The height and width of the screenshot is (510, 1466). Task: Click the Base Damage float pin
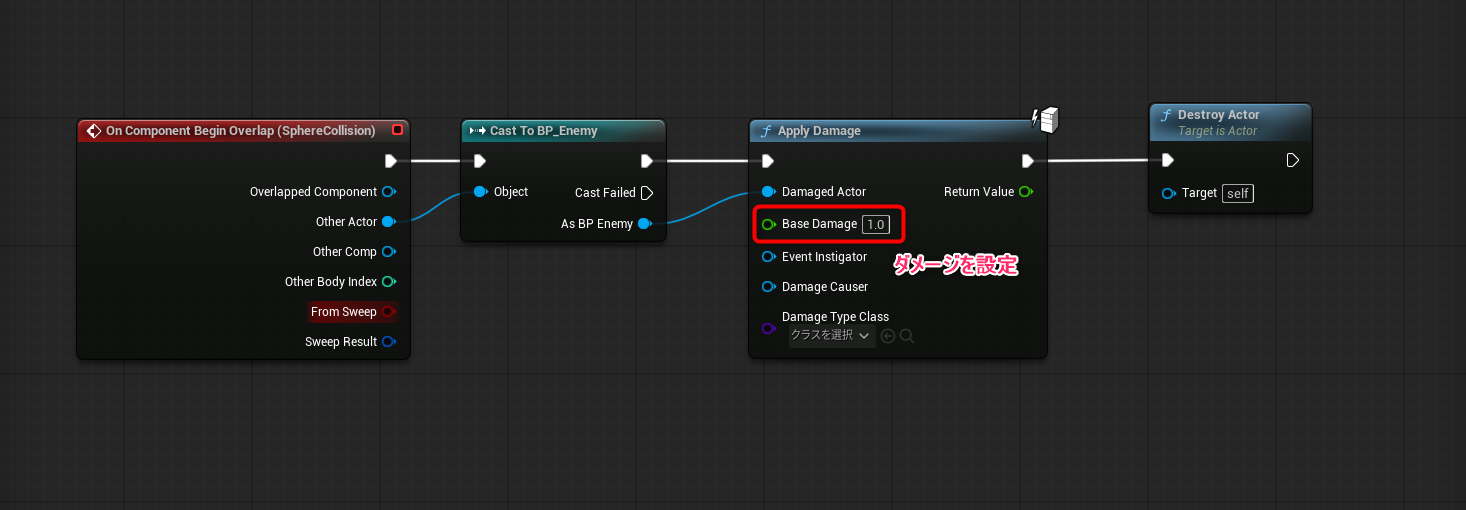[768, 225]
